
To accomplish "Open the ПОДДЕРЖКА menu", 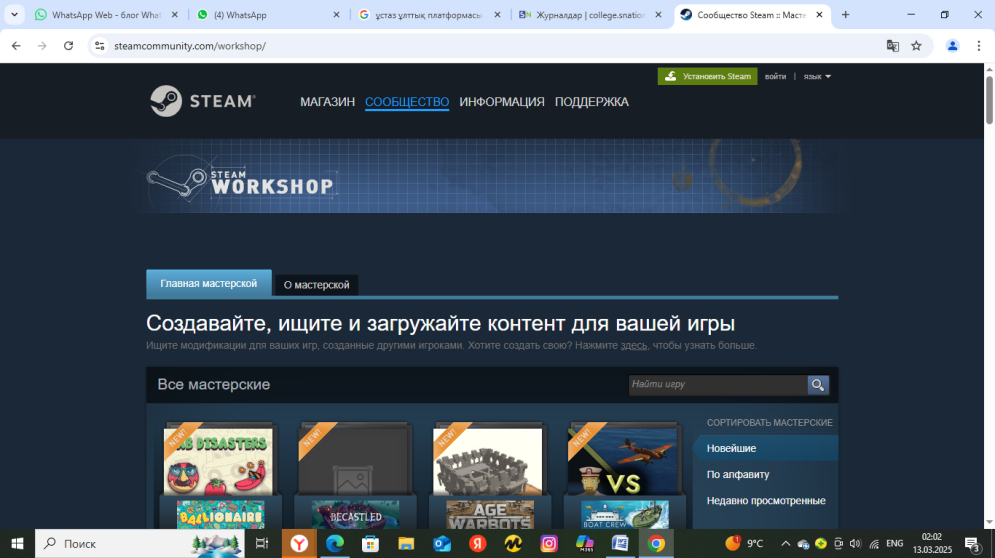I will [x=591, y=102].
